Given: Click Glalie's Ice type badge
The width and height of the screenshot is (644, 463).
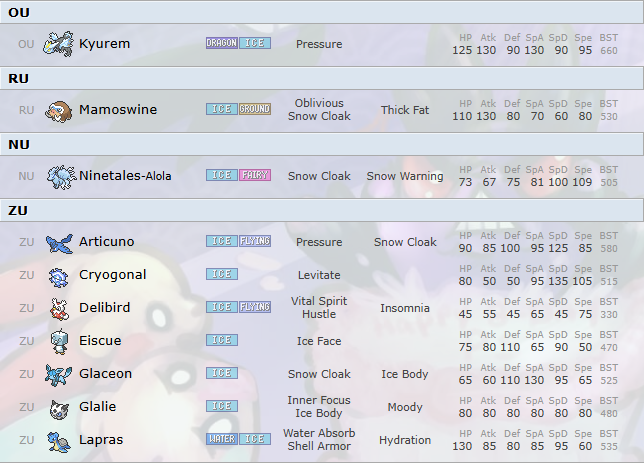Looking at the screenshot, I should [222, 406].
